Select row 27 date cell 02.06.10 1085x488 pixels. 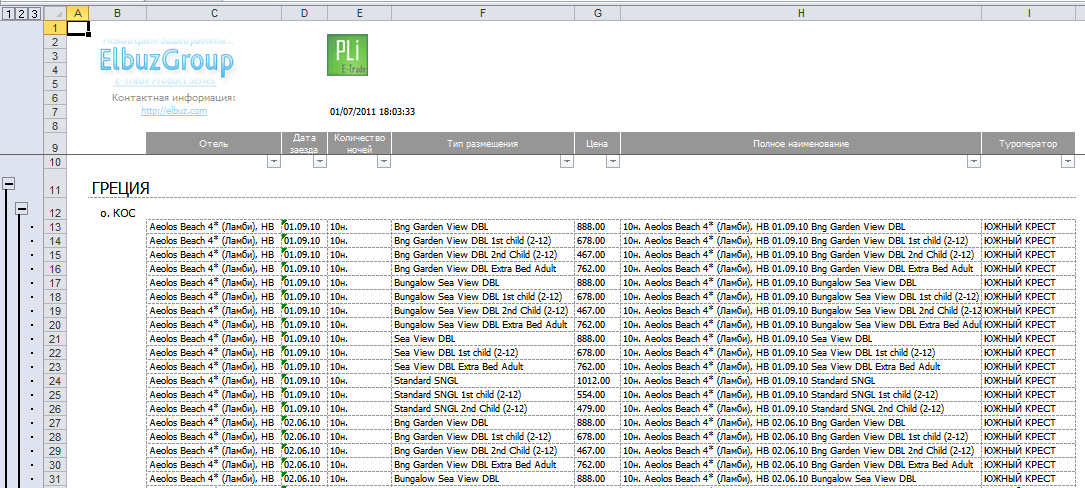(304, 422)
